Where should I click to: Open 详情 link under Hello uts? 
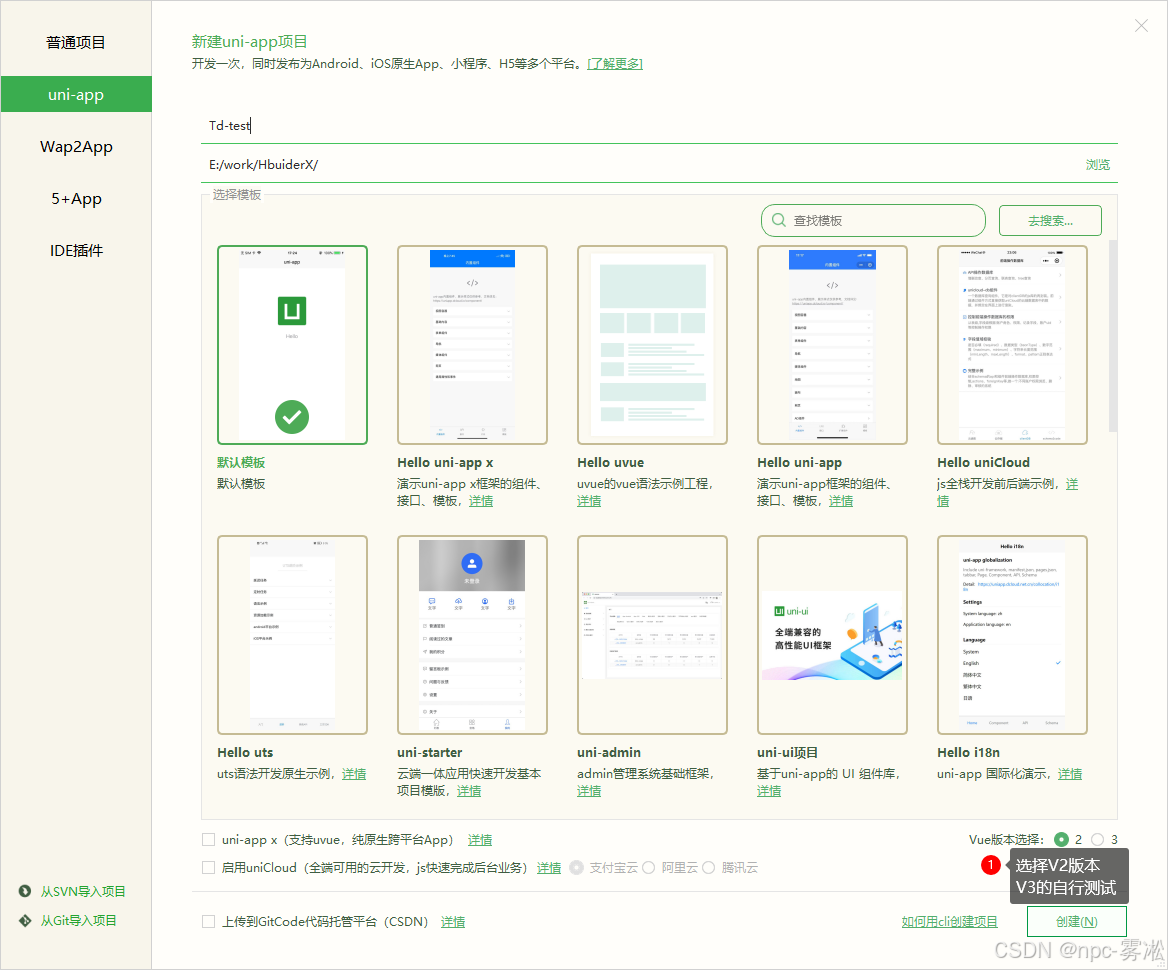354,773
